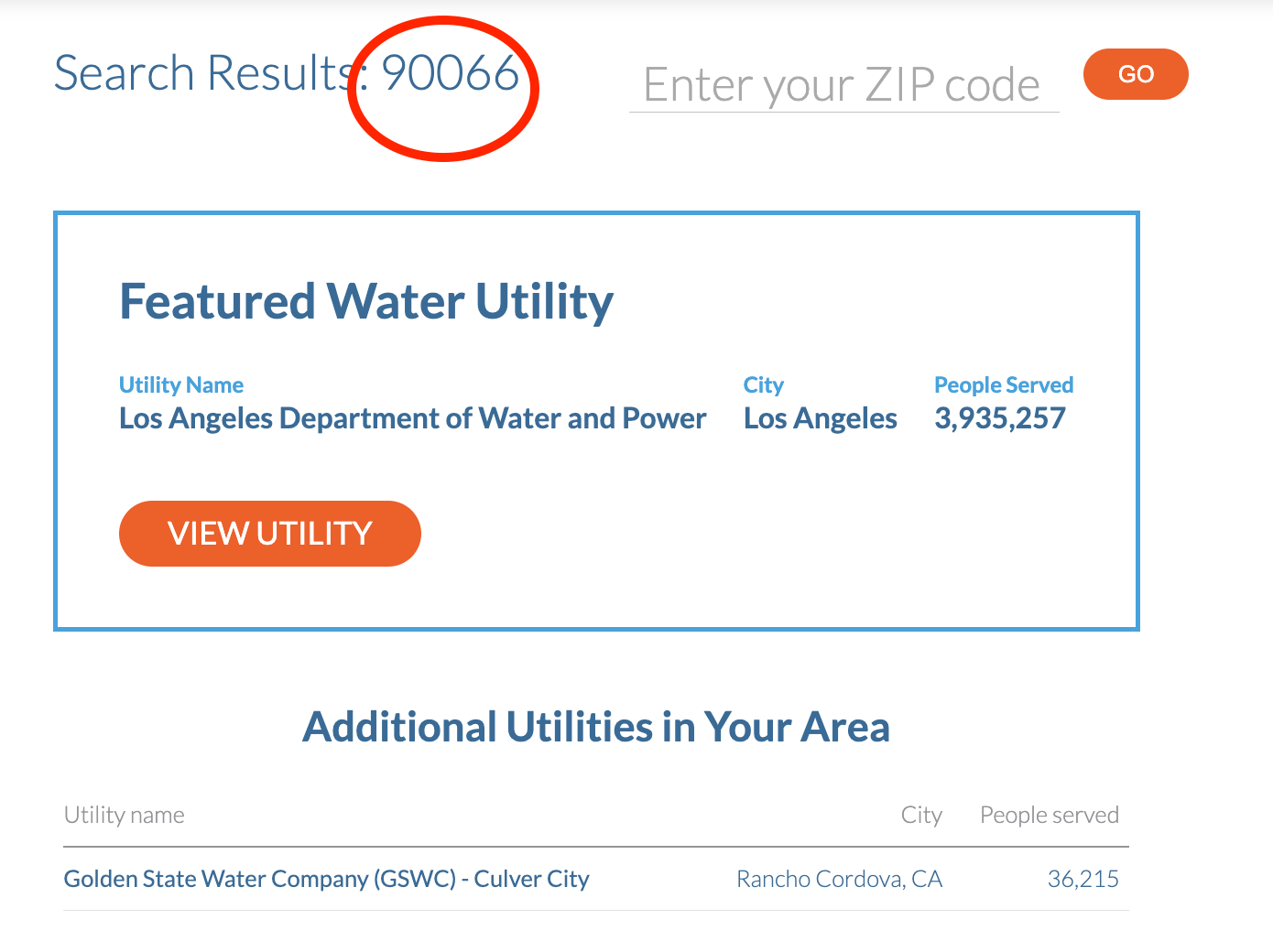Click the orange GO button
This screenshot has width=1273, height=952.
click(x=1136, y=74)
